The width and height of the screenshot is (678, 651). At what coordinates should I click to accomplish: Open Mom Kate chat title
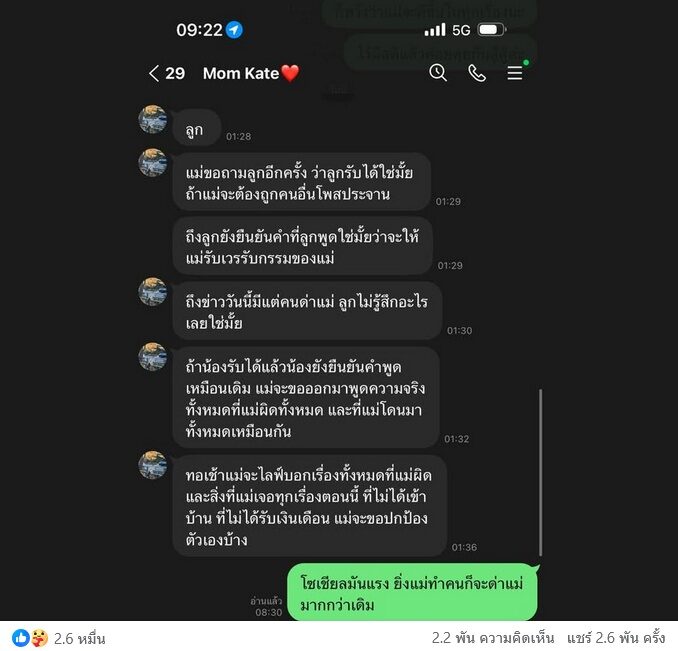click(251, 73)
